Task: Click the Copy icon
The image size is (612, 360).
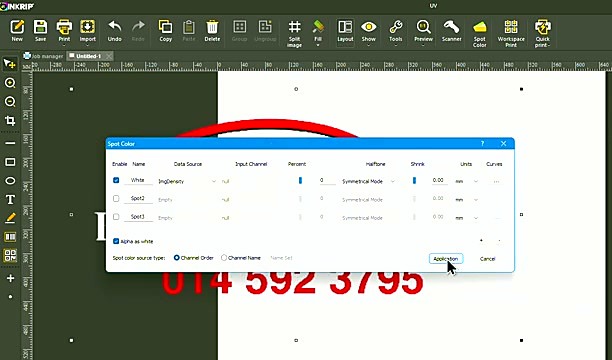Action: pos(165,30)
